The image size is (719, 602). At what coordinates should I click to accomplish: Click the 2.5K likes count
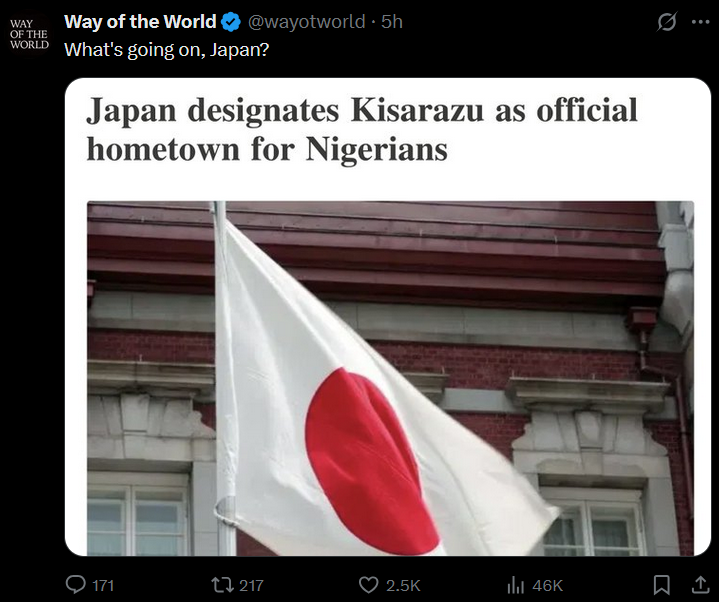(x=403, y=585)
